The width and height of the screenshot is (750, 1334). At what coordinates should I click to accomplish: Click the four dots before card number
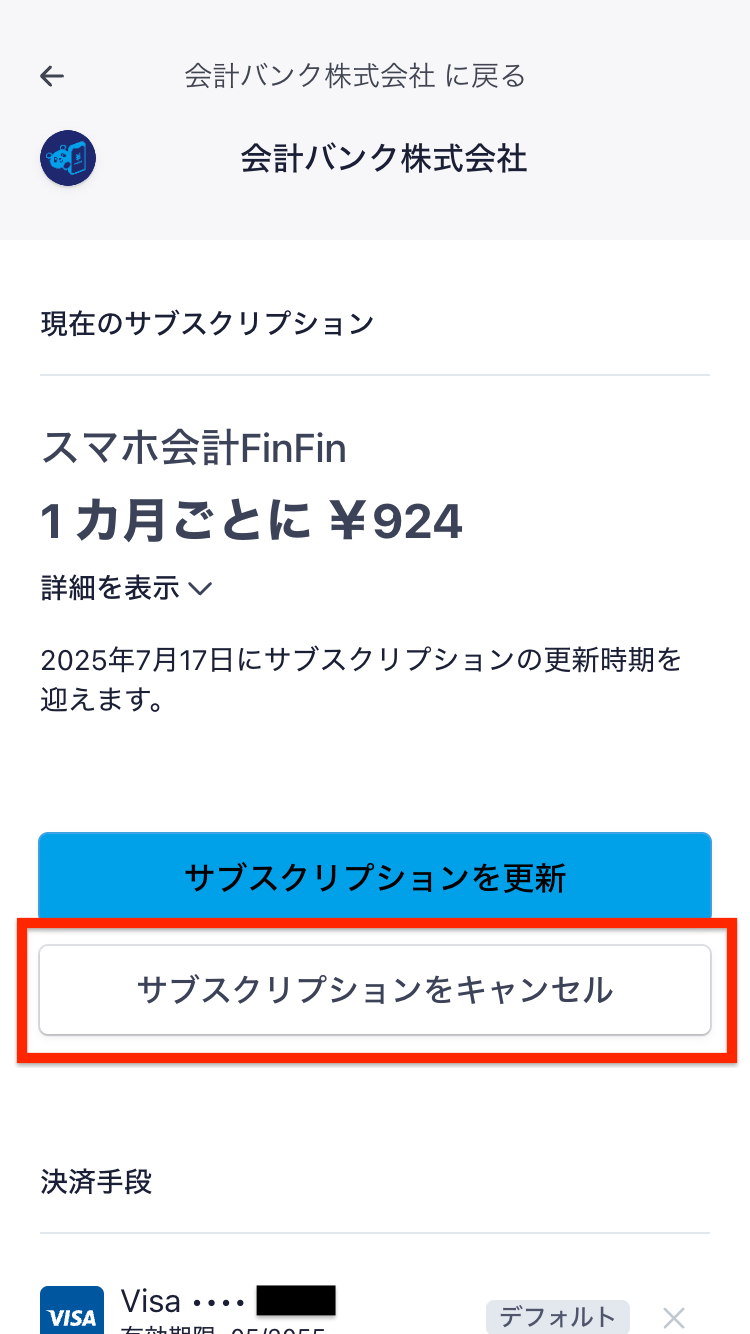[x=218, y=1302]
